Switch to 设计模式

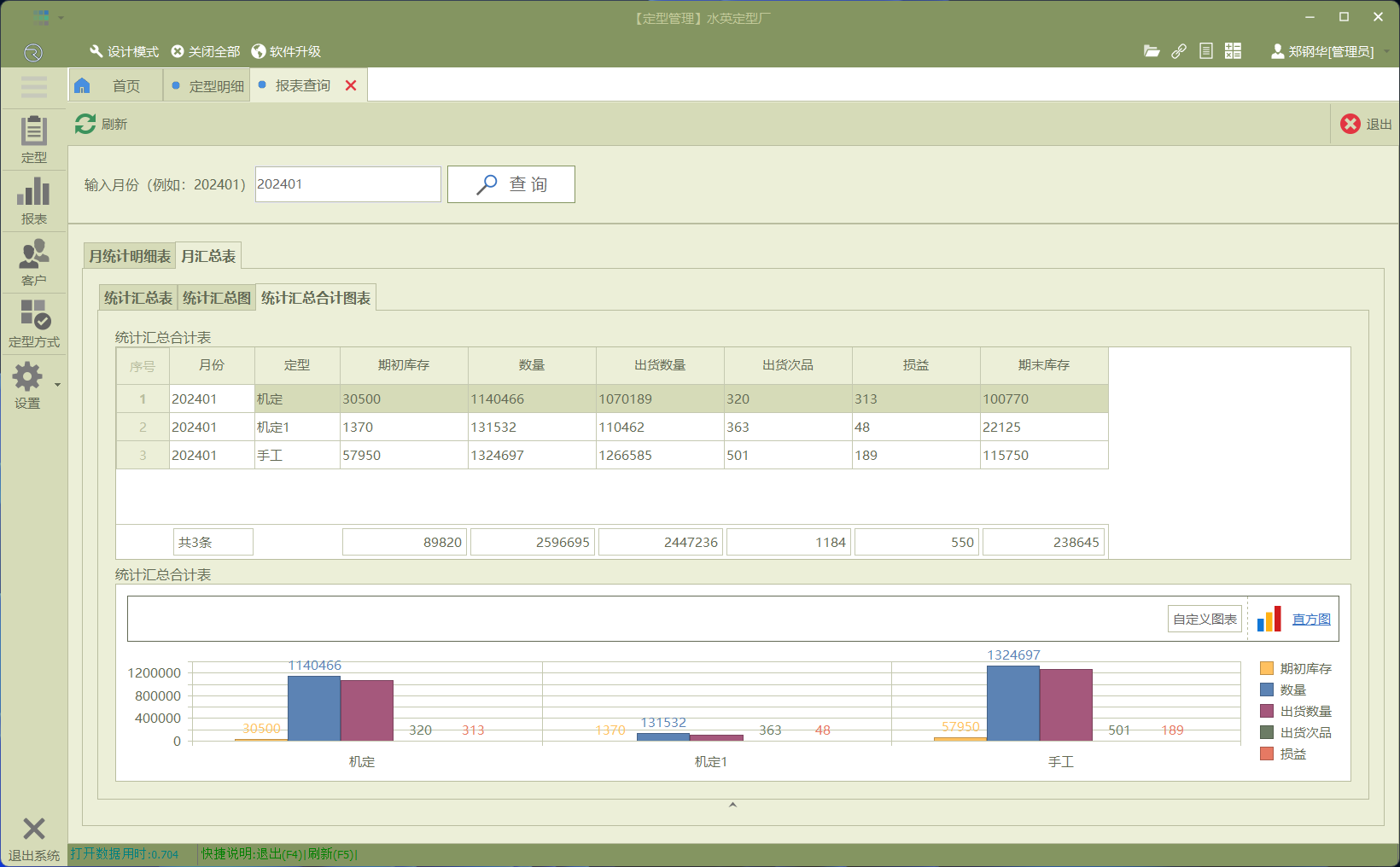[124, 51]
